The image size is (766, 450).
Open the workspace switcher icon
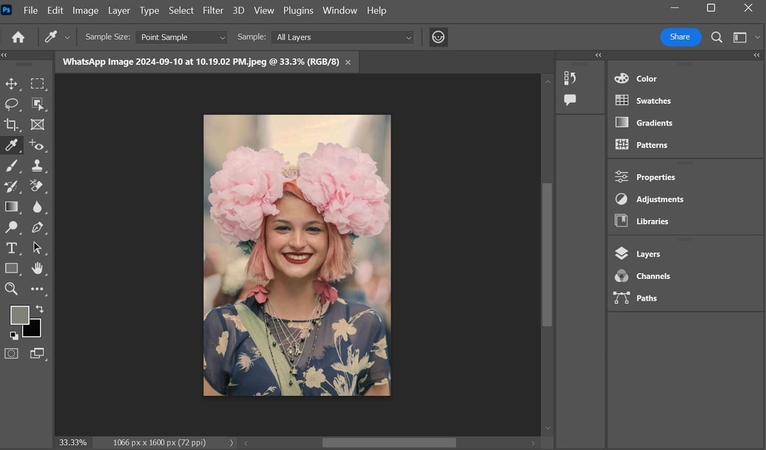(x=740, y=37)
